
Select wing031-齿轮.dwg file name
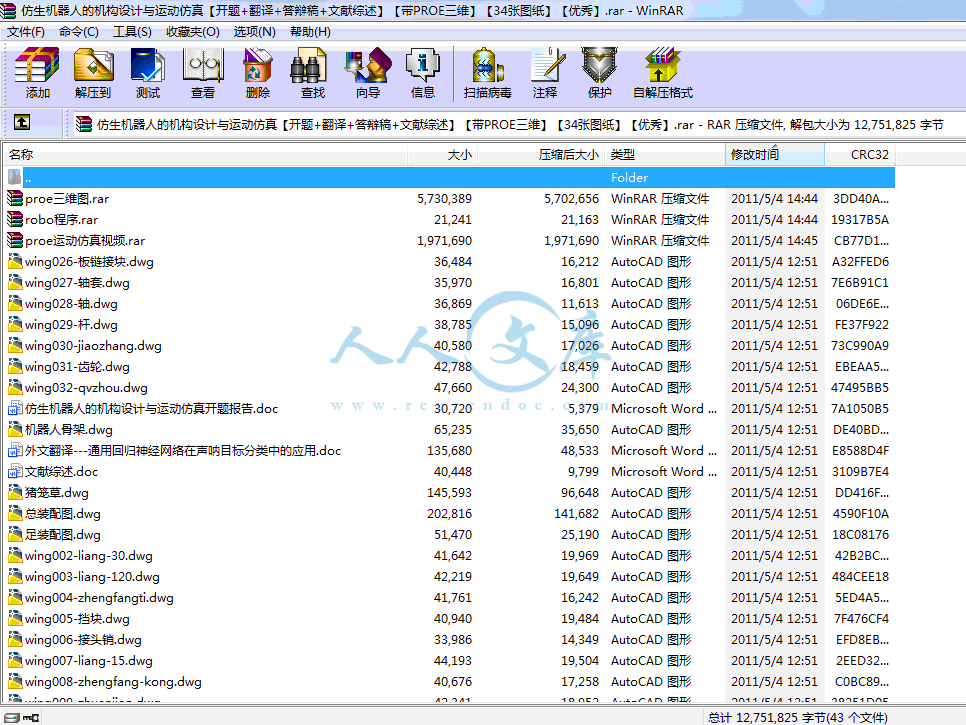coord(78,367)
